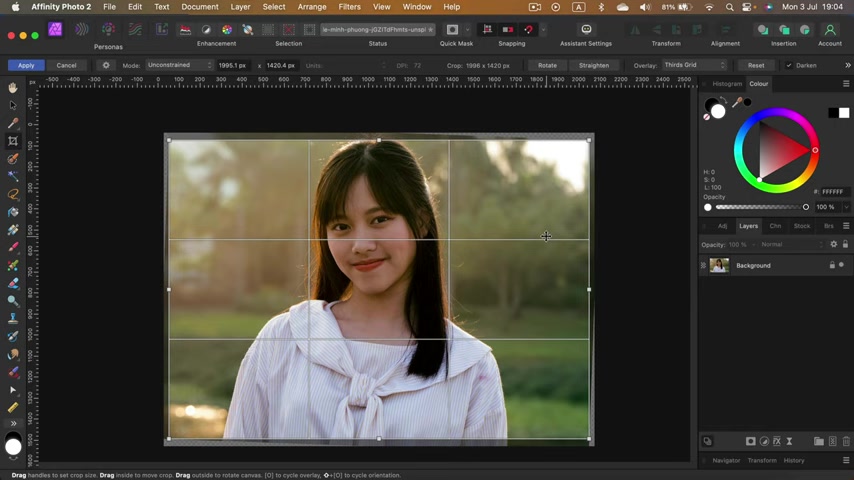Viewport: 854px width, 480px height.
Task: Open the Overlay Thirds Grid dropdown
Action: [695, 65]
